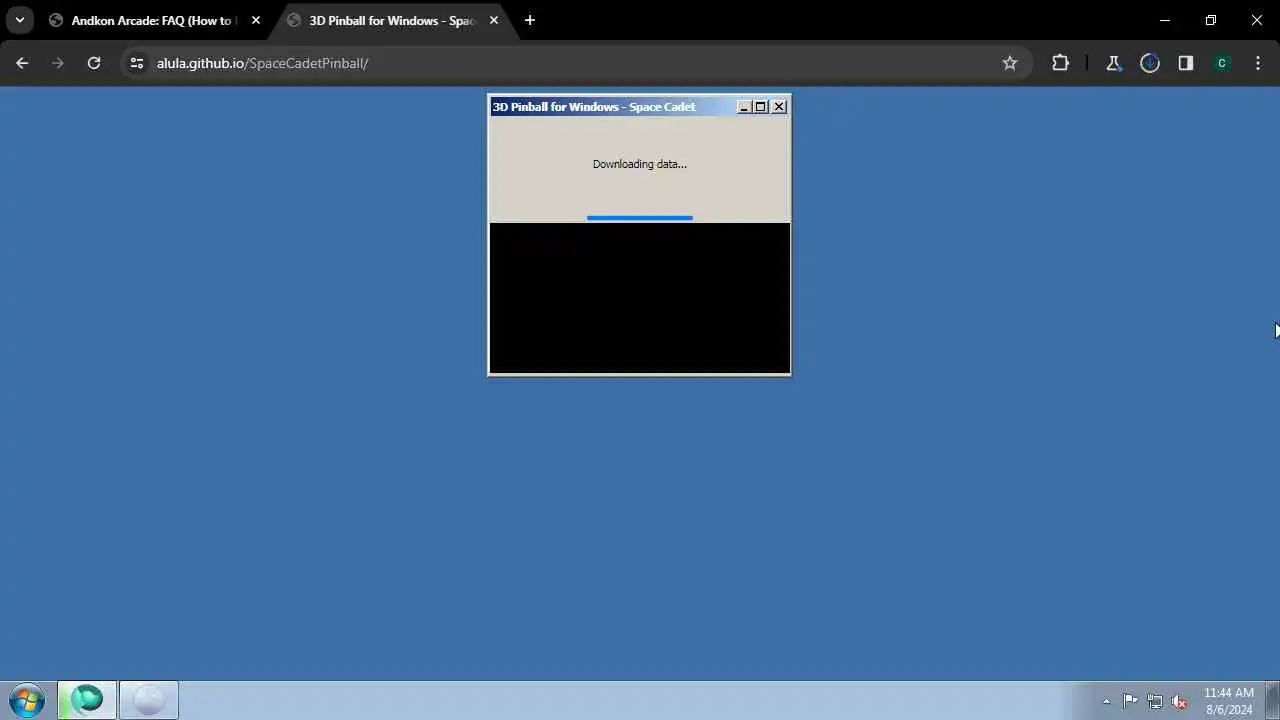
Task: Click the black pinball game canvas
Action: 640,298
